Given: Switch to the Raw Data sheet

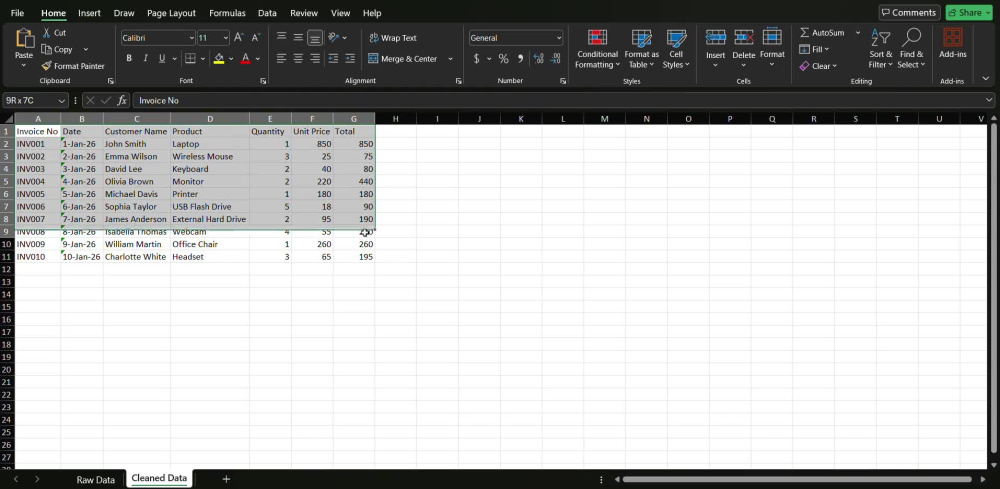Looking at the screenshot, I should [96, 479].
